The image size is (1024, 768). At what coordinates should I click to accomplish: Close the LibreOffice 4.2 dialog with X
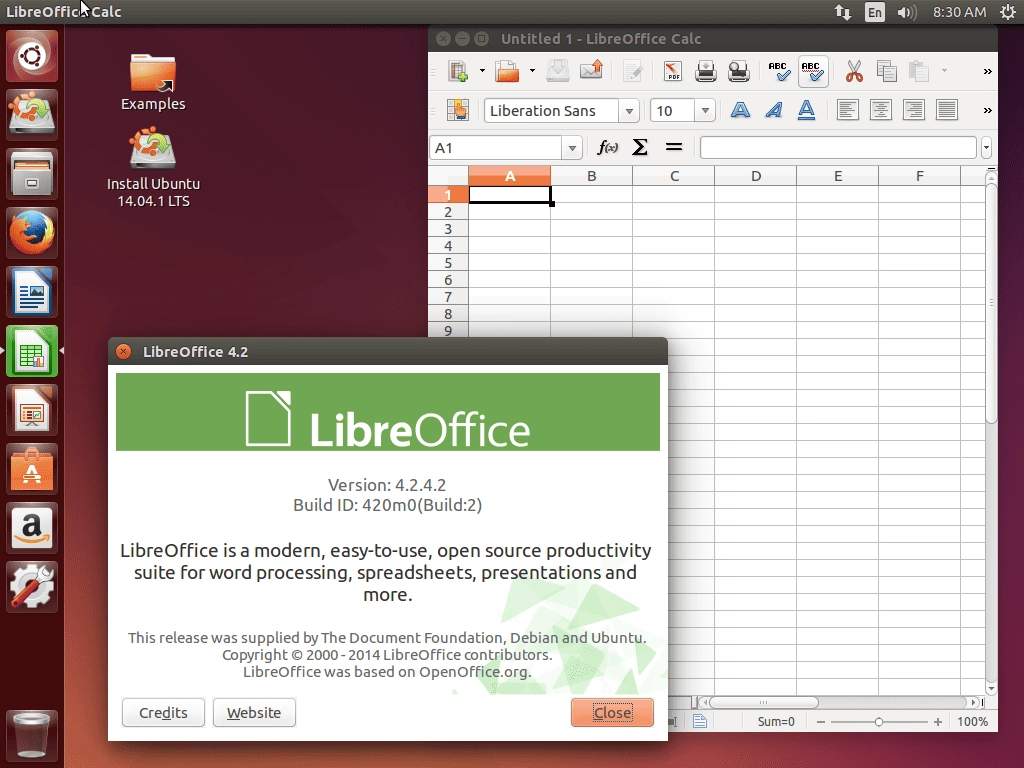123,352
